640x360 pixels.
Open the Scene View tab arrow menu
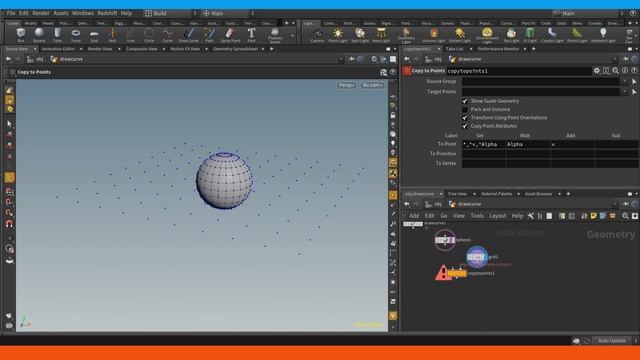click(x=35, y=49)
